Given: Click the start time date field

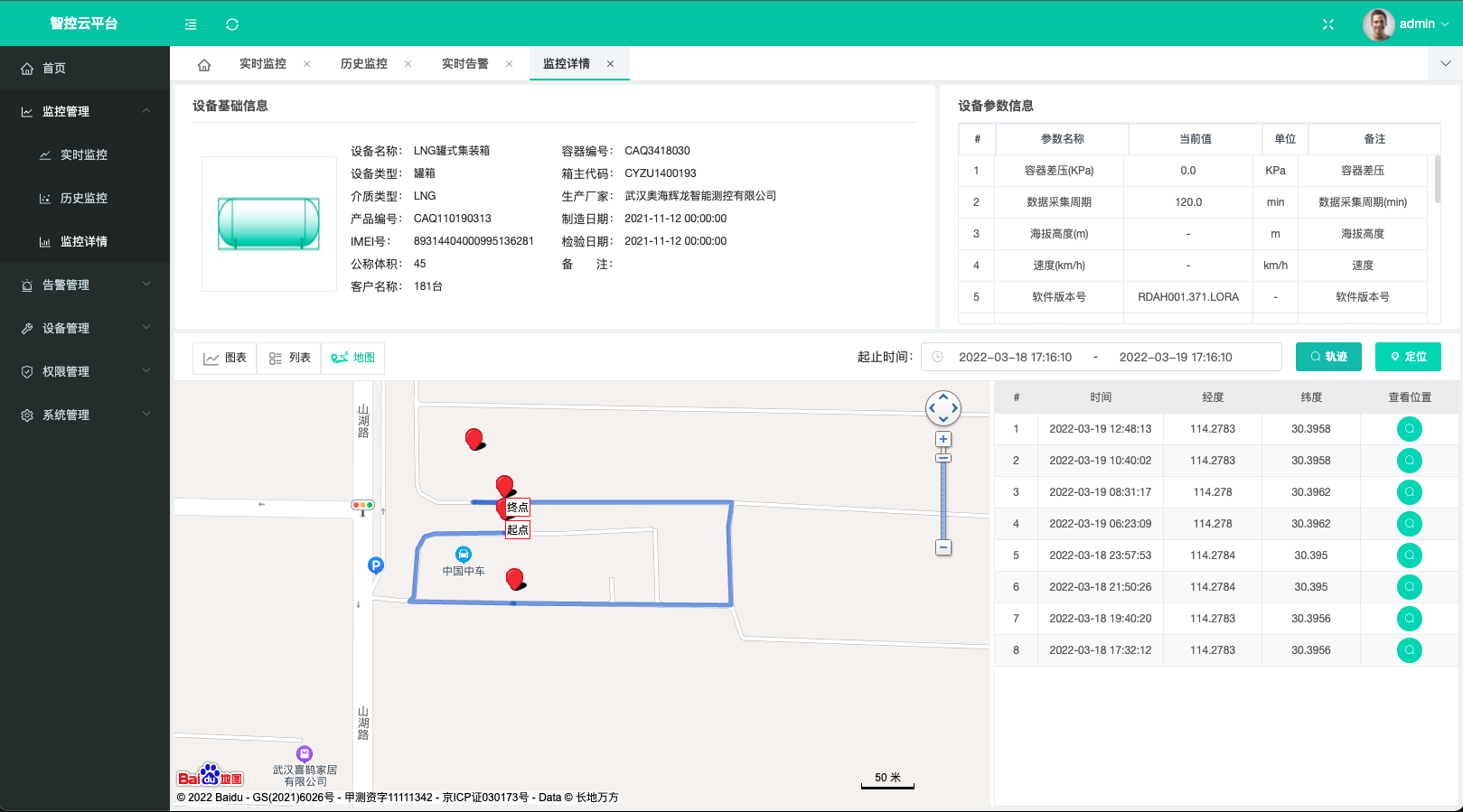Looking at the screenshot, I should pyautogui.click(x=1015, y=357).
